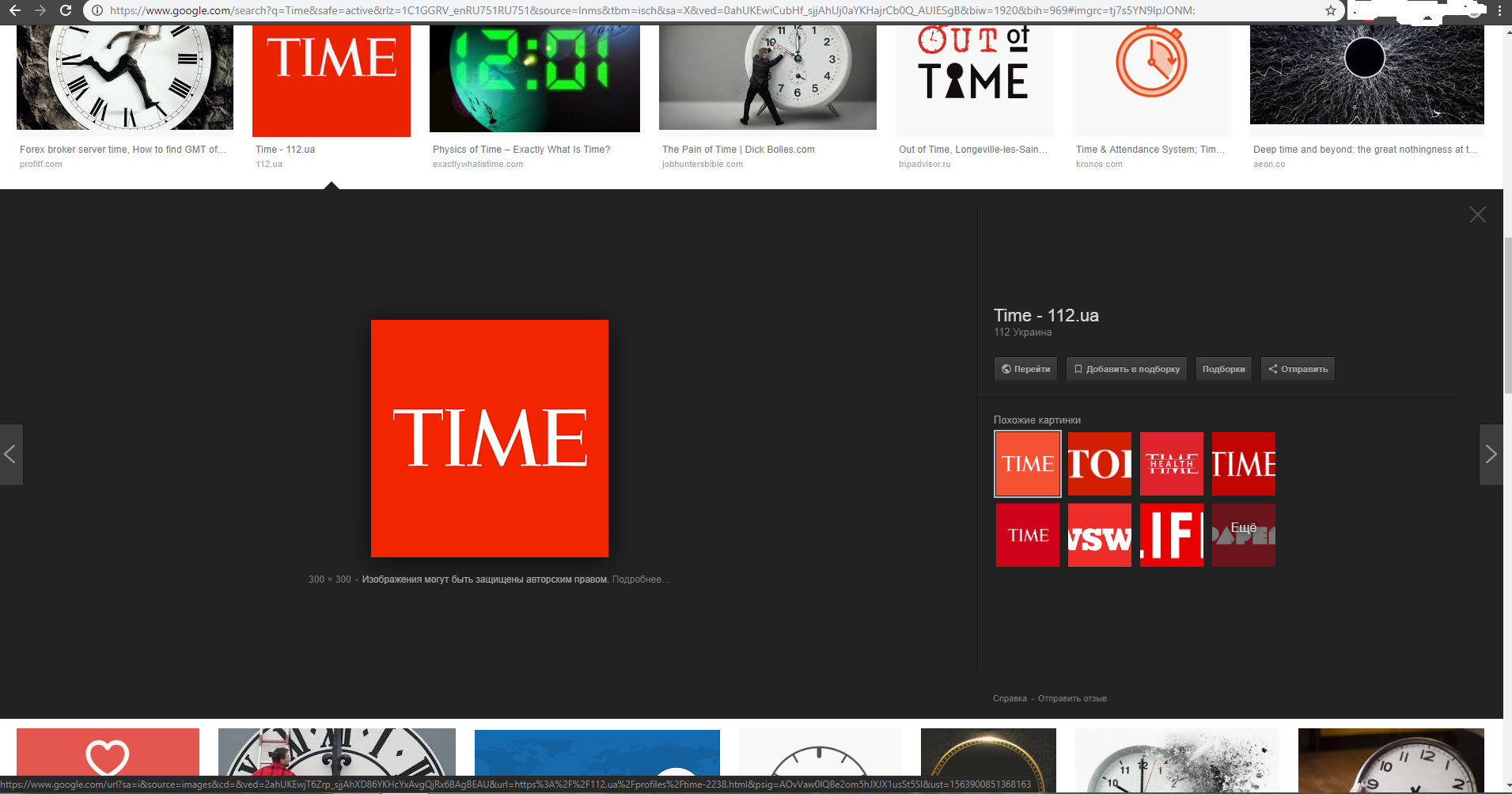Go to next image with right arrow
Image resolution: width=1512 pixels, height=794 pixels.
[1491, 454]
